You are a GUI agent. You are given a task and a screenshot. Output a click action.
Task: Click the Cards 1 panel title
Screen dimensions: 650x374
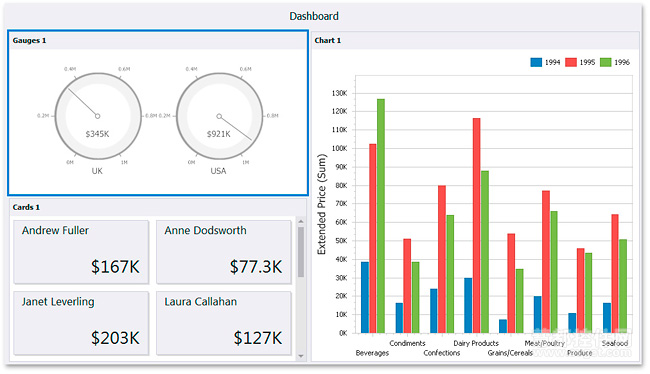pos(26,207)
